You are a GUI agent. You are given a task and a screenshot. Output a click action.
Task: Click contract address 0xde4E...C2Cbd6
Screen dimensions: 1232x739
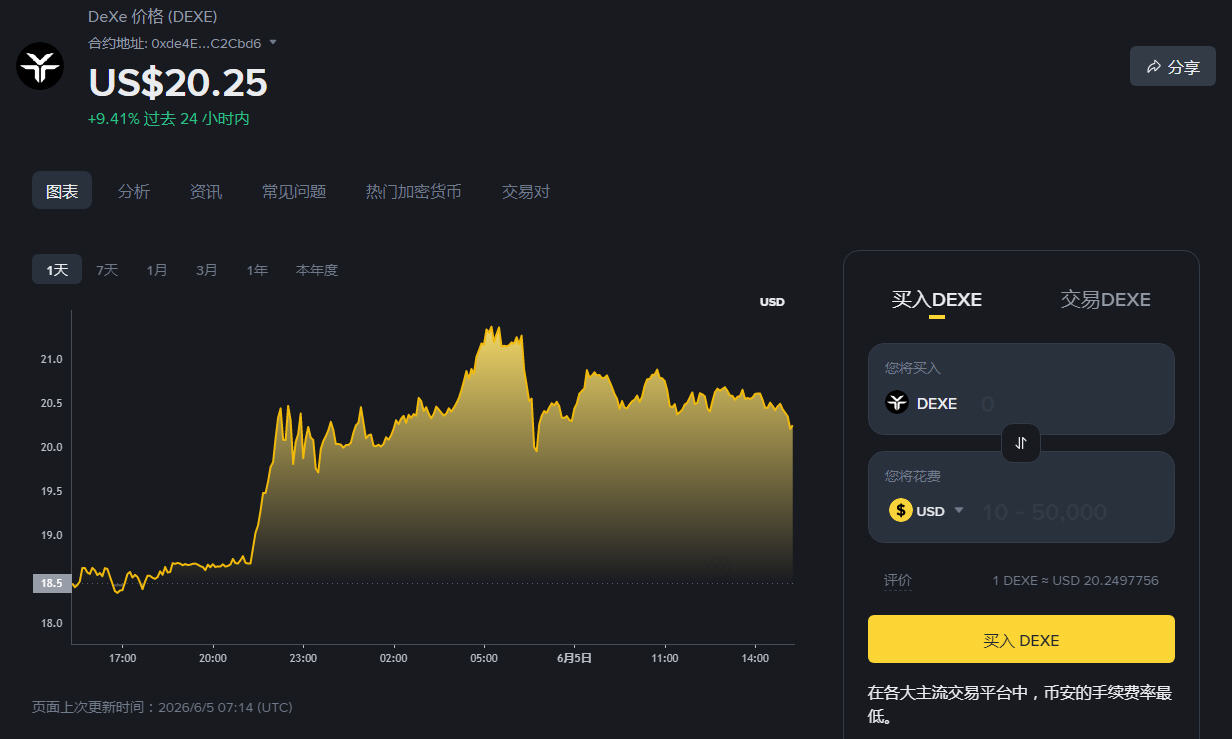[205, 43]
